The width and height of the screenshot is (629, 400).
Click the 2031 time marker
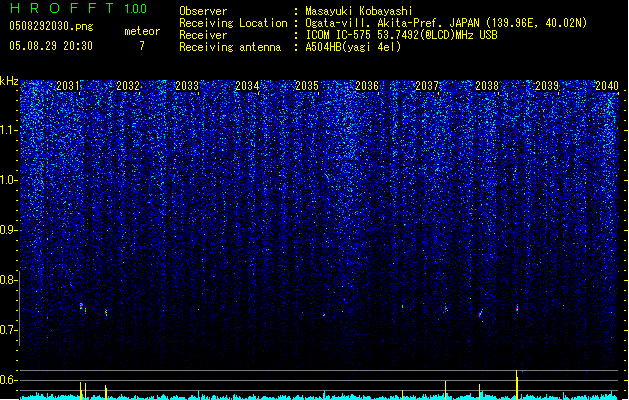click(x=67, y=86)
